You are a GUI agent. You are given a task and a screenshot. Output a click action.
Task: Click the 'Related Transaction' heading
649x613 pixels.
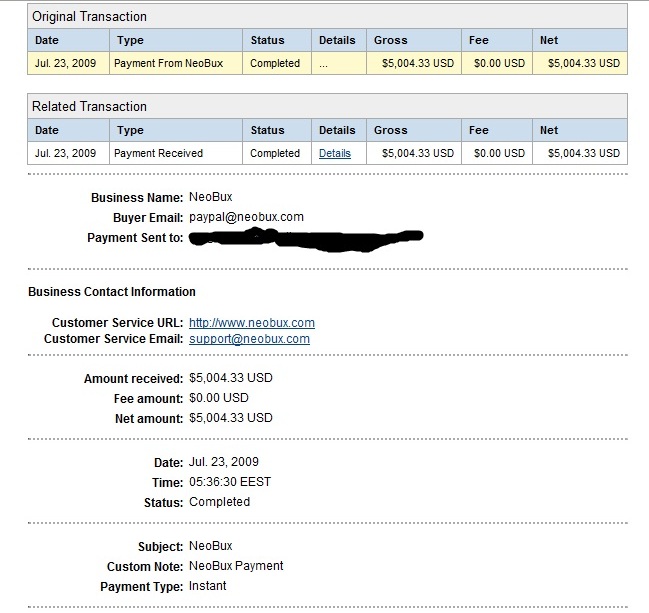pos(89,106)
